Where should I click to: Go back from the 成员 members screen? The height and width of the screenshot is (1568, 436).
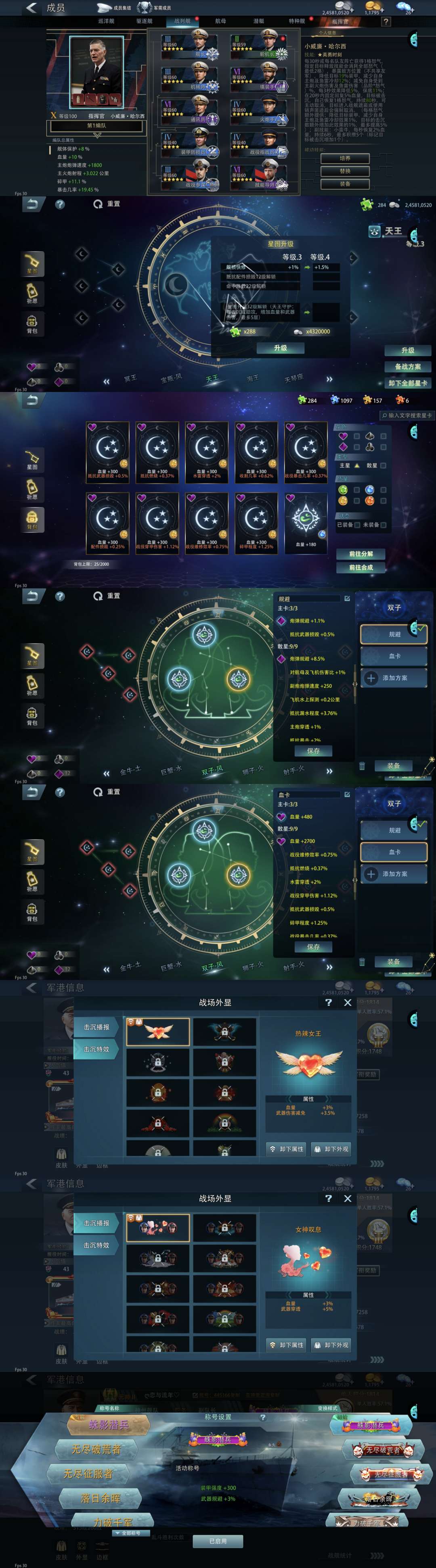coord(31,8)
